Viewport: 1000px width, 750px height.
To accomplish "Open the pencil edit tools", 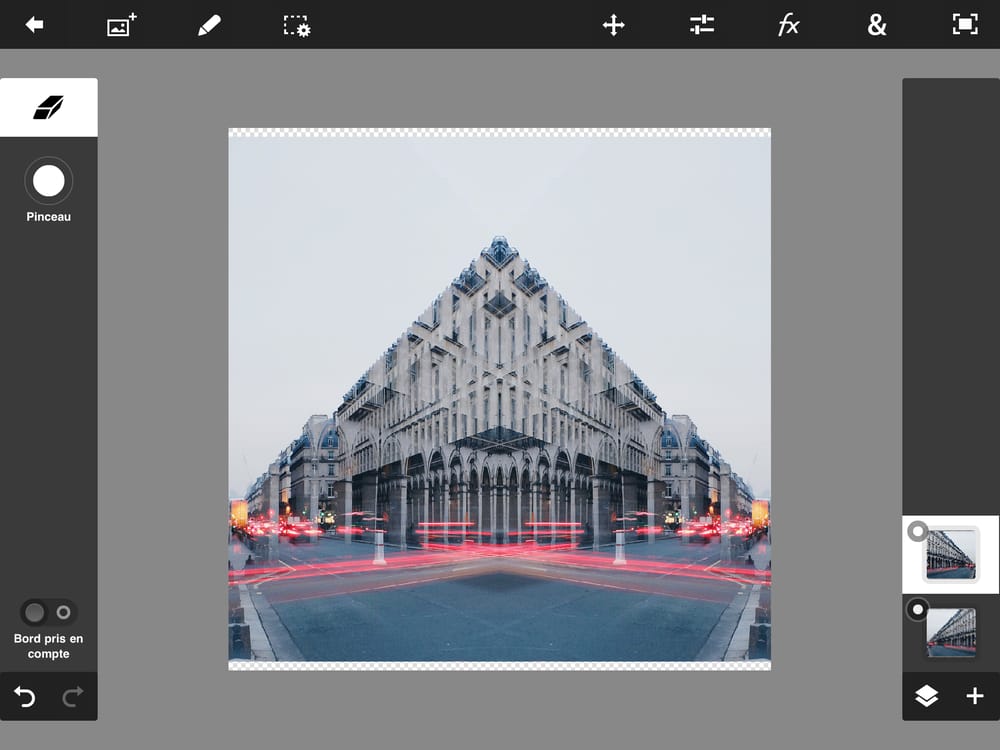I will click(209, 26).
